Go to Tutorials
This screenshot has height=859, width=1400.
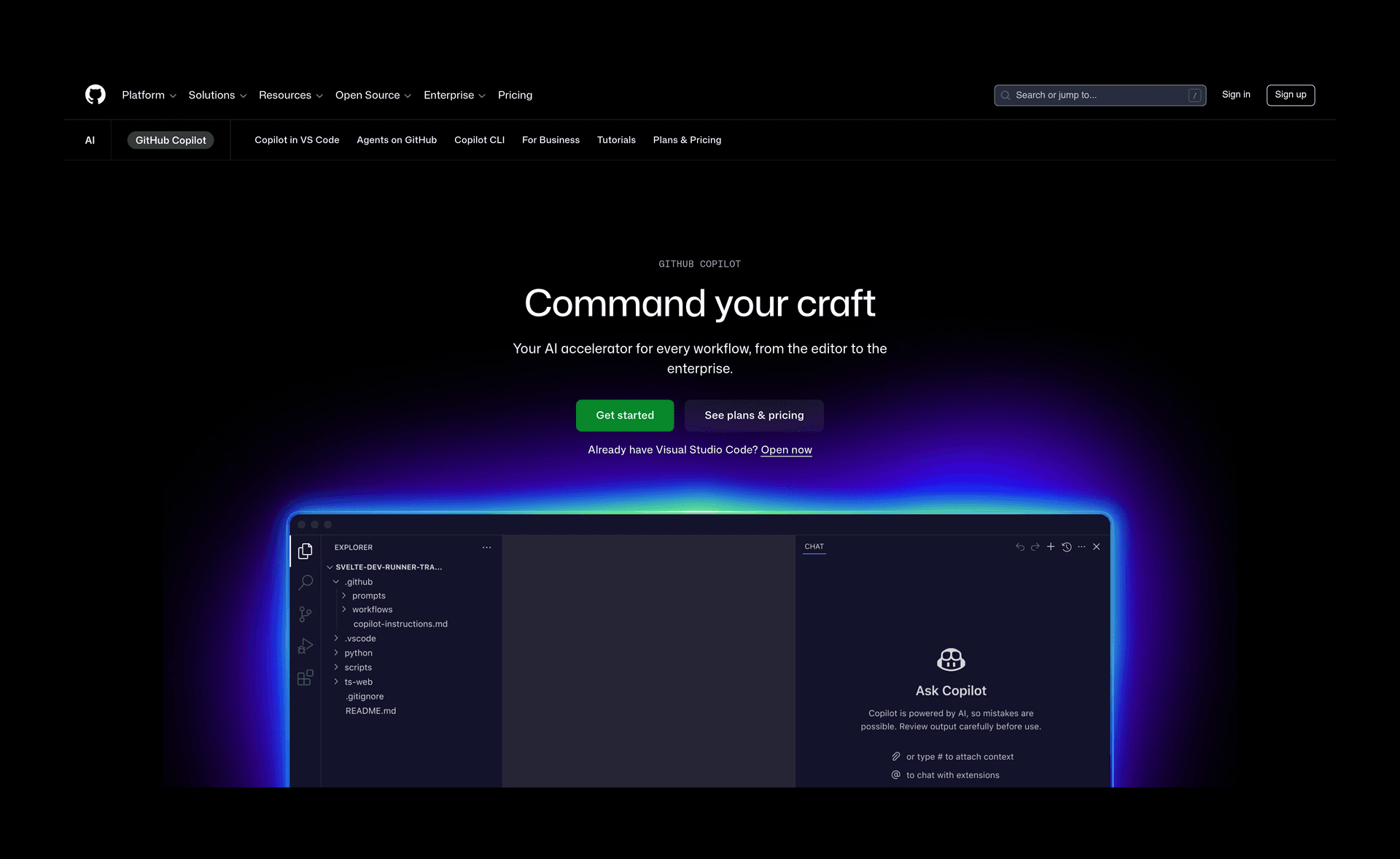click(x=616, y=140)
